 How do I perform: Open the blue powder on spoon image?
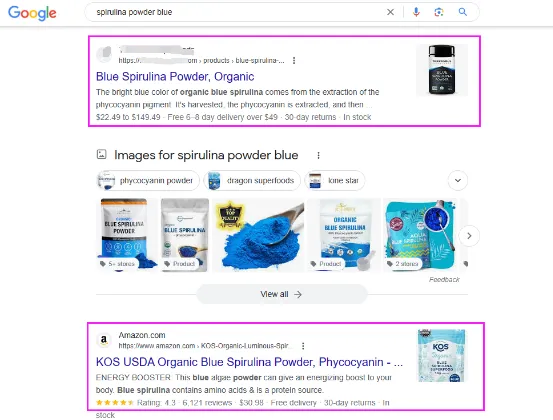tap(258, 235)
